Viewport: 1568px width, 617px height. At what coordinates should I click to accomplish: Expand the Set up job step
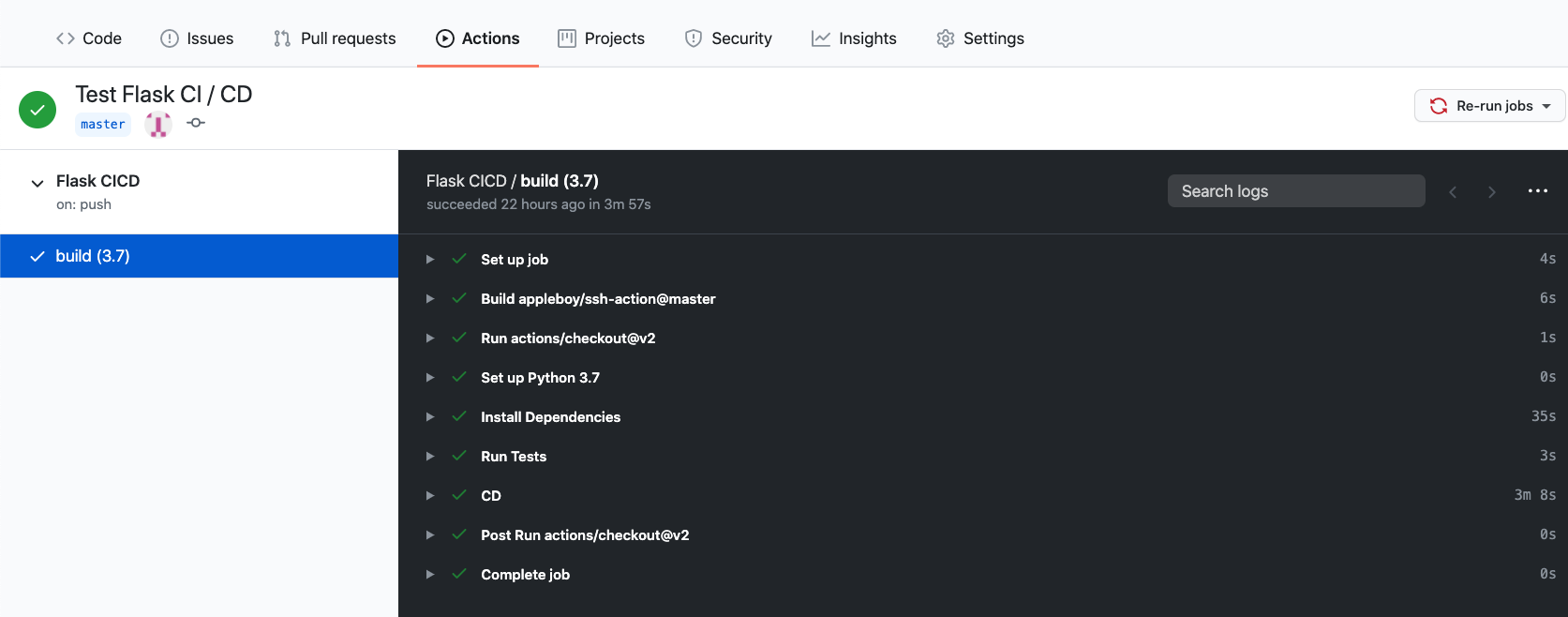(x=430, y=260)
